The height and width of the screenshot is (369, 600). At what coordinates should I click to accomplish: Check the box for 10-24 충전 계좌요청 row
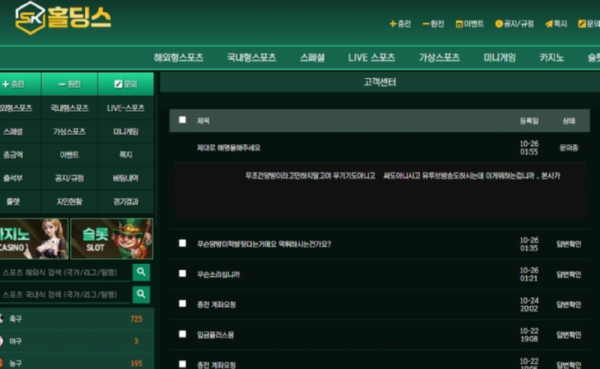pyautogui.click(x=183, y=304)
